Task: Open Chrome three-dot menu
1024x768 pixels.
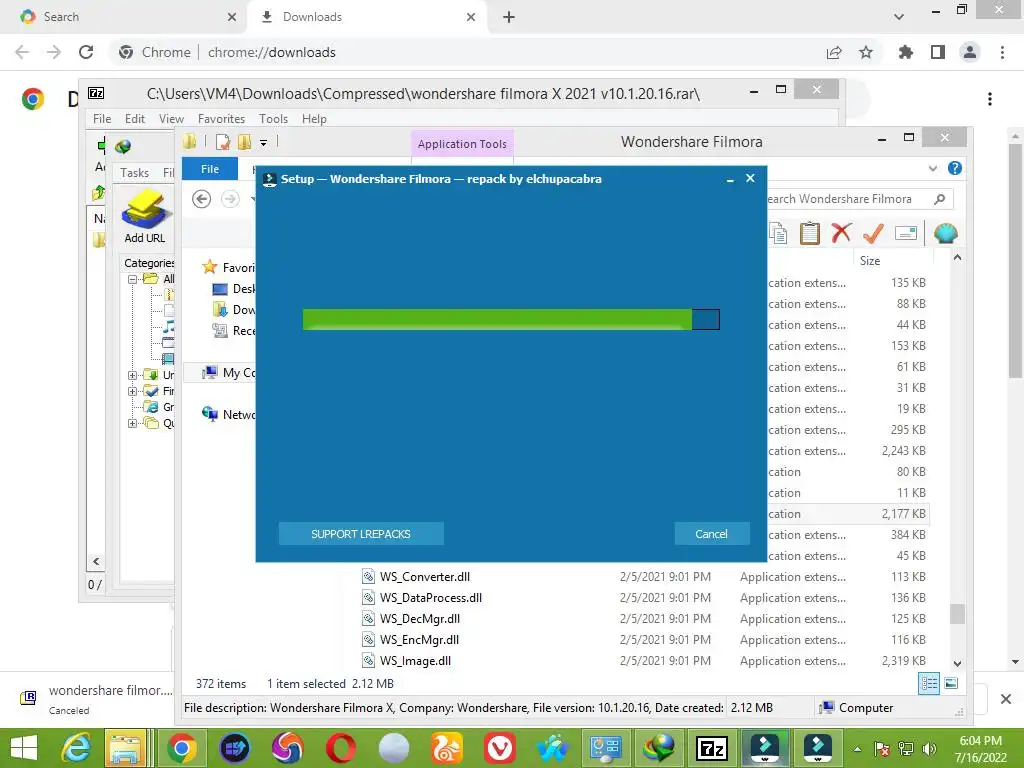Action: [x=1002, y=52]
